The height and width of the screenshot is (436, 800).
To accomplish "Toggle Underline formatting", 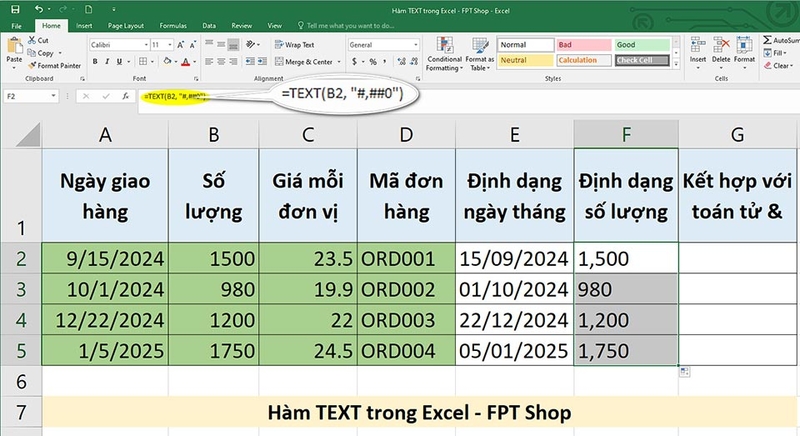I will pos(119,62).
